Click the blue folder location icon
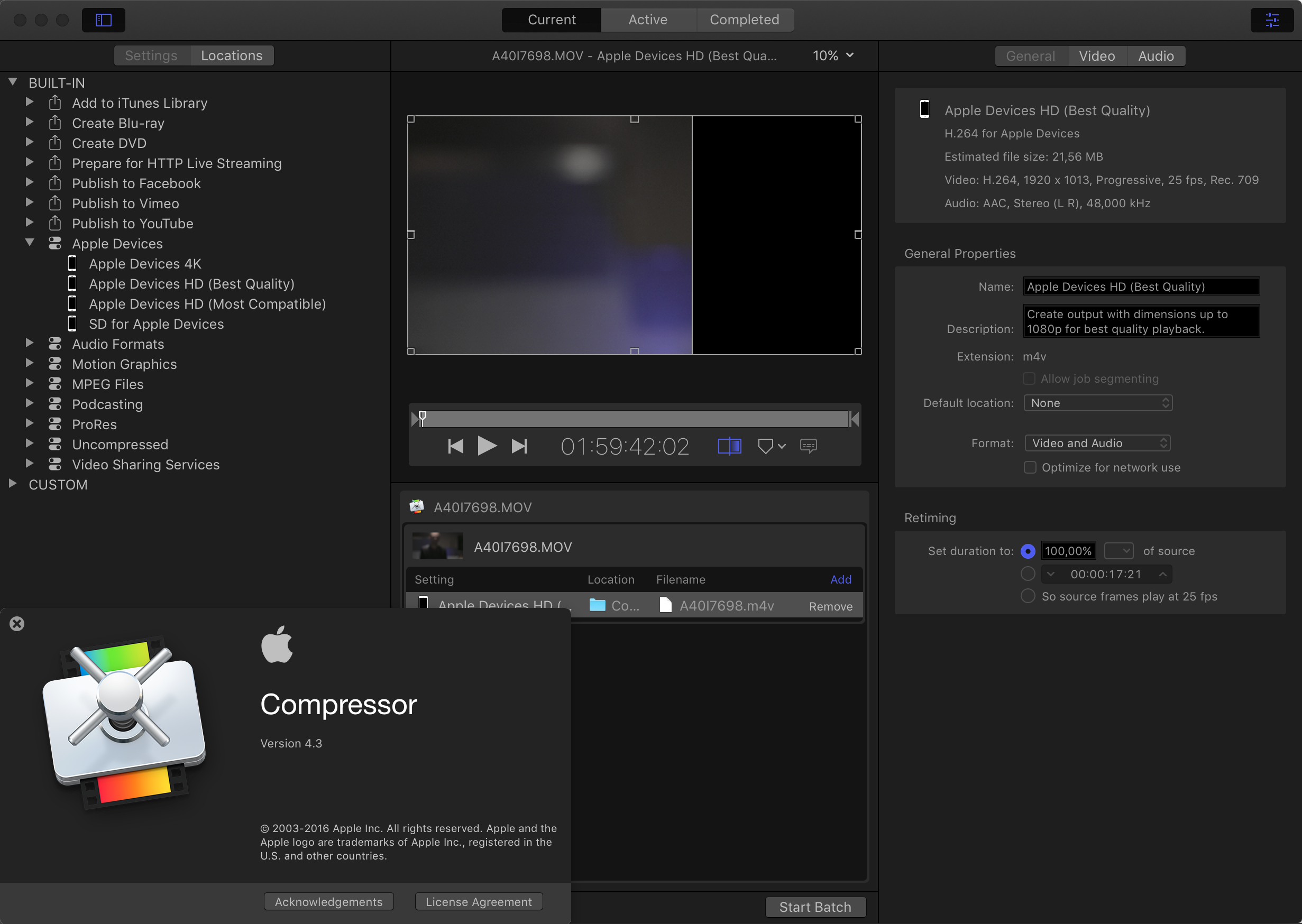The image size is (1302, 924). (597, 605)
